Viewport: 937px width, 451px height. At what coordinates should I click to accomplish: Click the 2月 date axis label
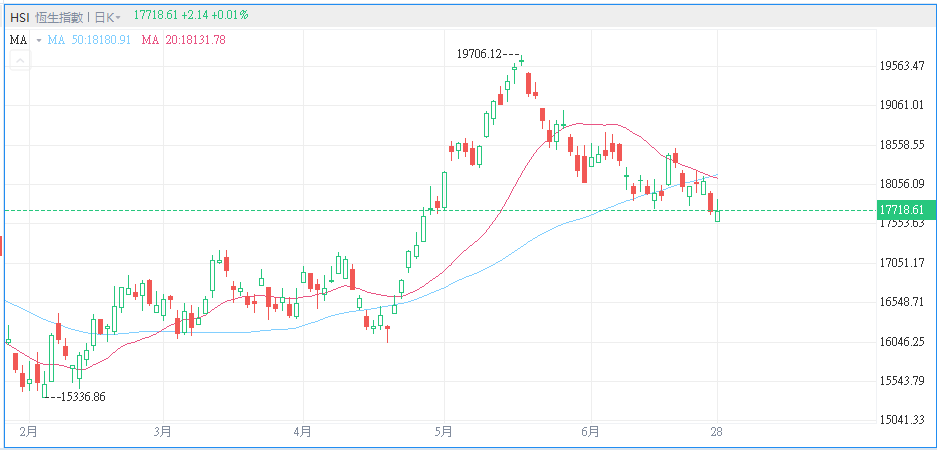pos(28,432)
